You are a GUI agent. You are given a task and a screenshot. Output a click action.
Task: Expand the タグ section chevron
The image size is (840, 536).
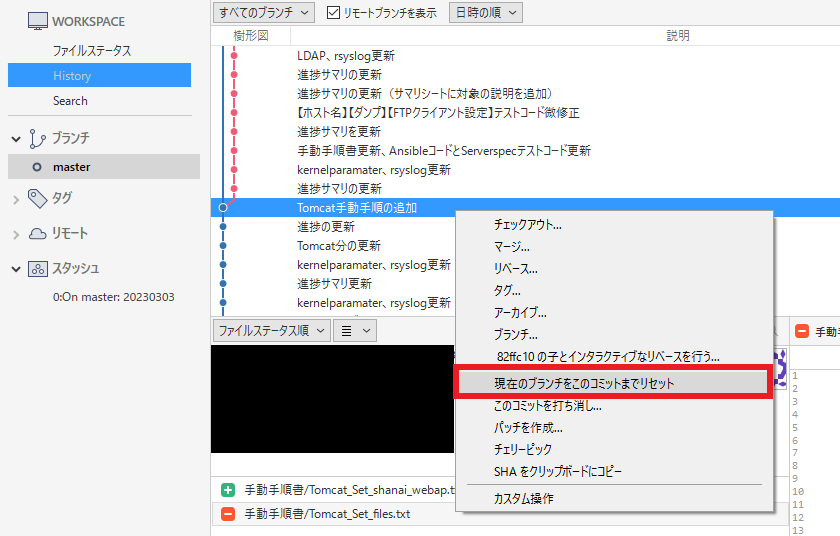click(x=16, y=200)
